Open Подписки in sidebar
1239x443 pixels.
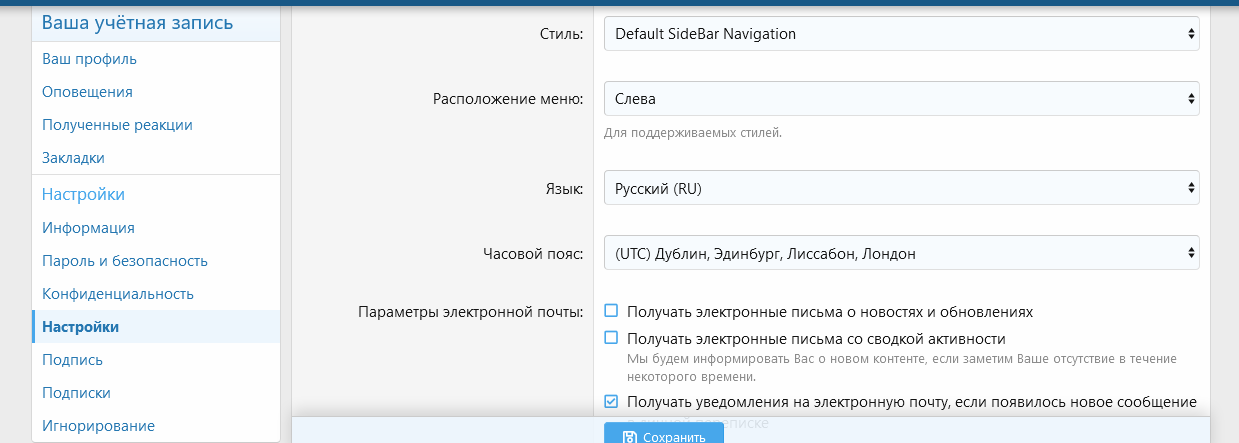tap(76, 393)
